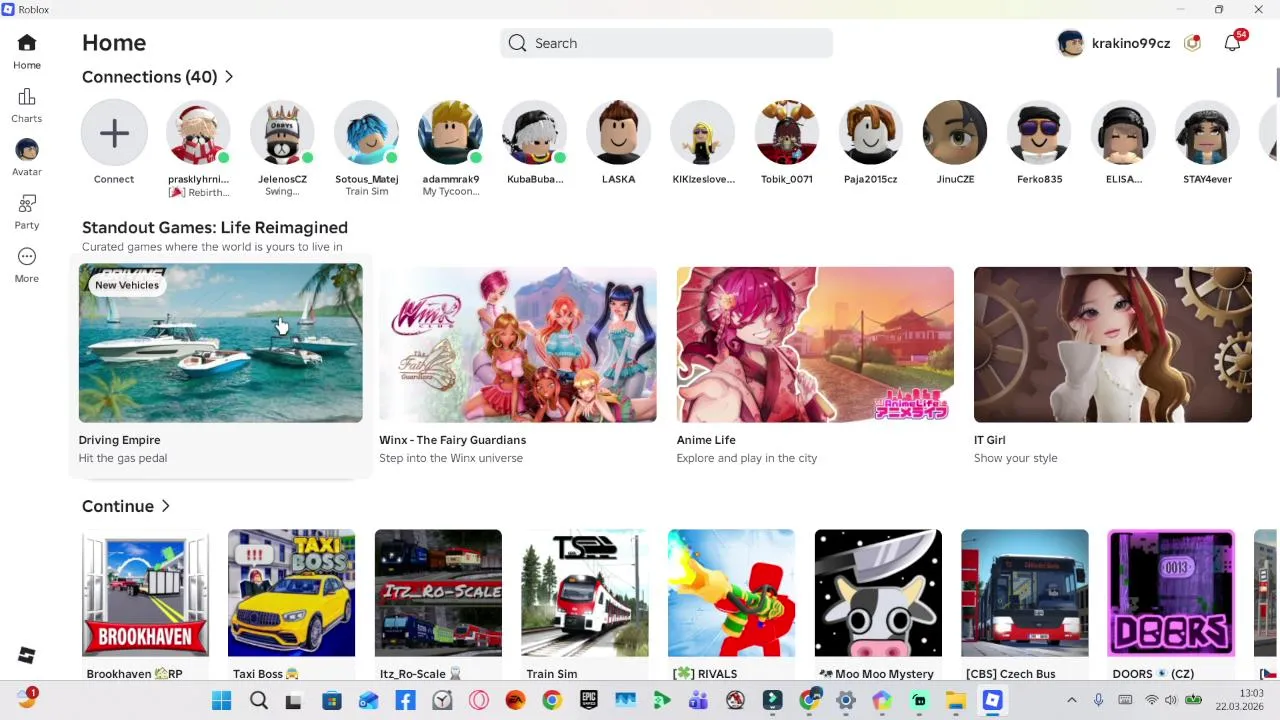This screenshot has height=720, width=1280.
Task: Expand the Continue section chevron
Action: click(166, 506)
